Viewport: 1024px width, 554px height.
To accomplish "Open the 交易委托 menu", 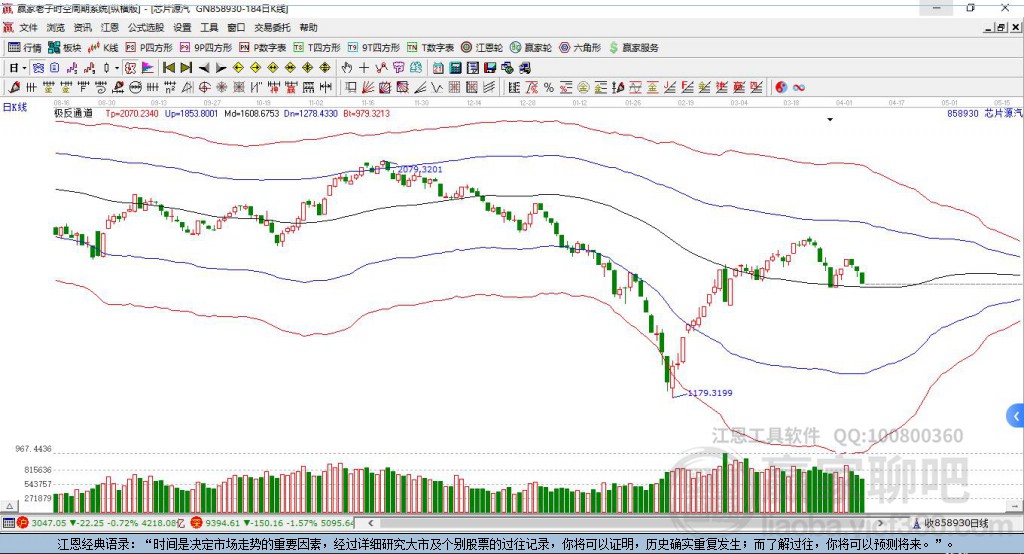I will [x=272, y=27].
